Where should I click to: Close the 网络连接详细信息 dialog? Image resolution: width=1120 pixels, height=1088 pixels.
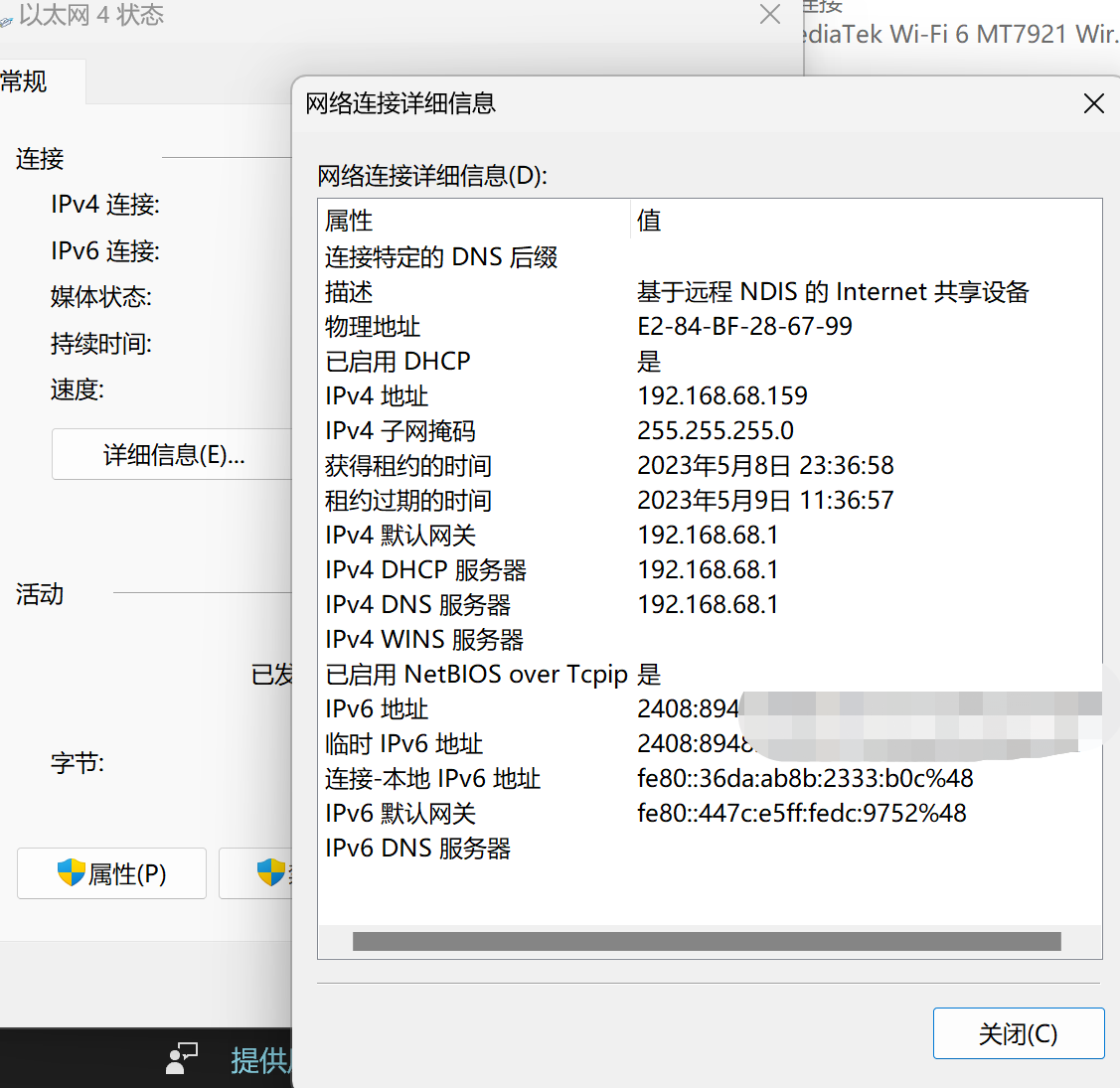point(1093,103)
